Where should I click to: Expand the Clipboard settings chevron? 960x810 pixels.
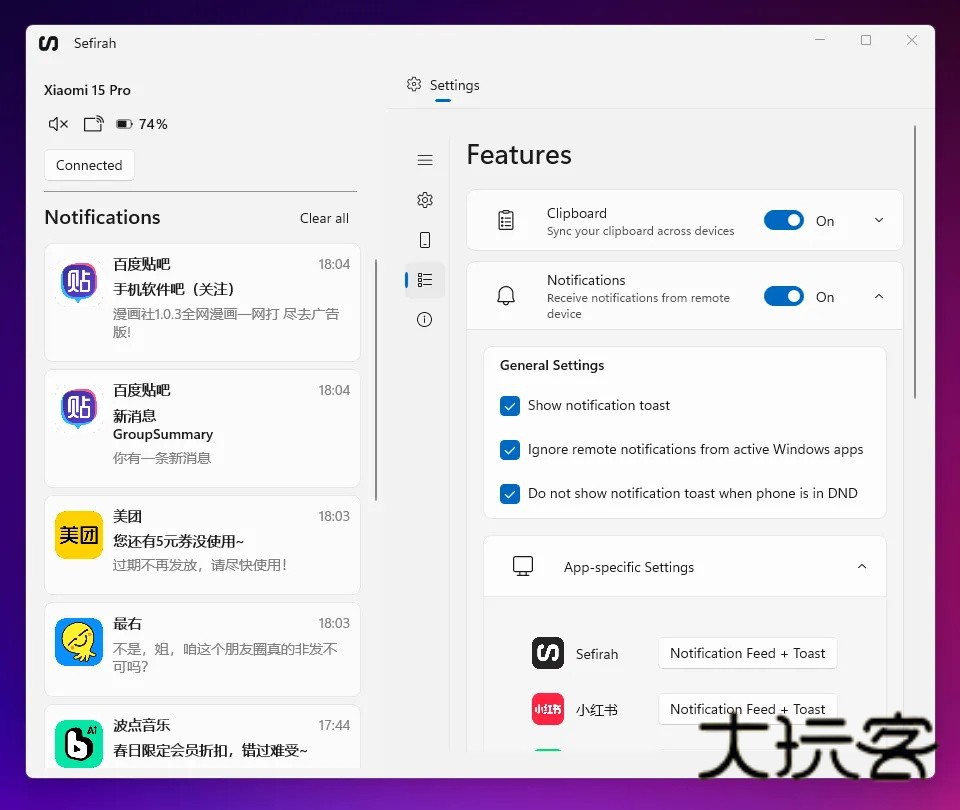879,221
